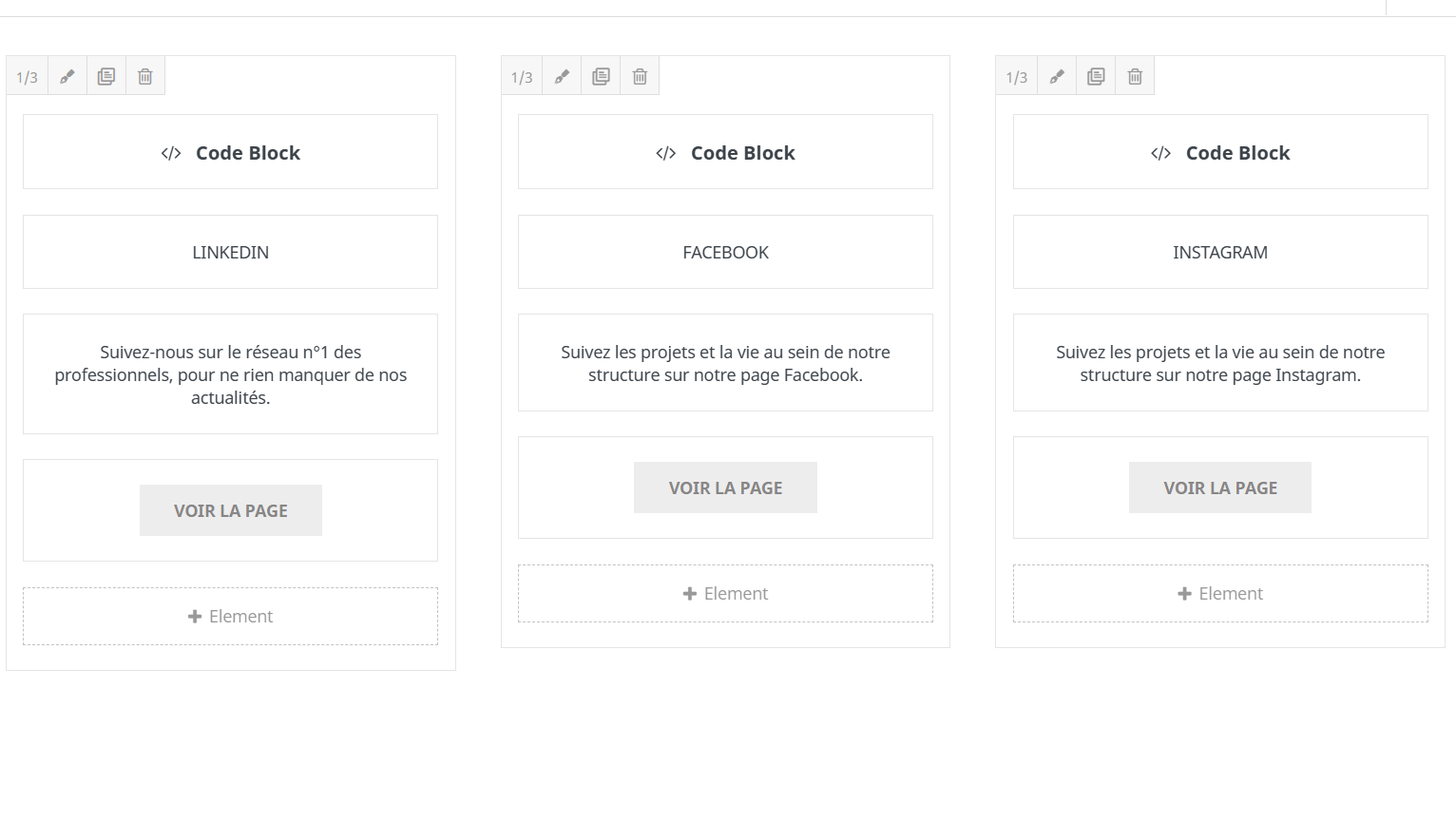Delete the LinkedIn column using trash icon
This screenshot has width=1456, height=822.
(x=145, y=77)
